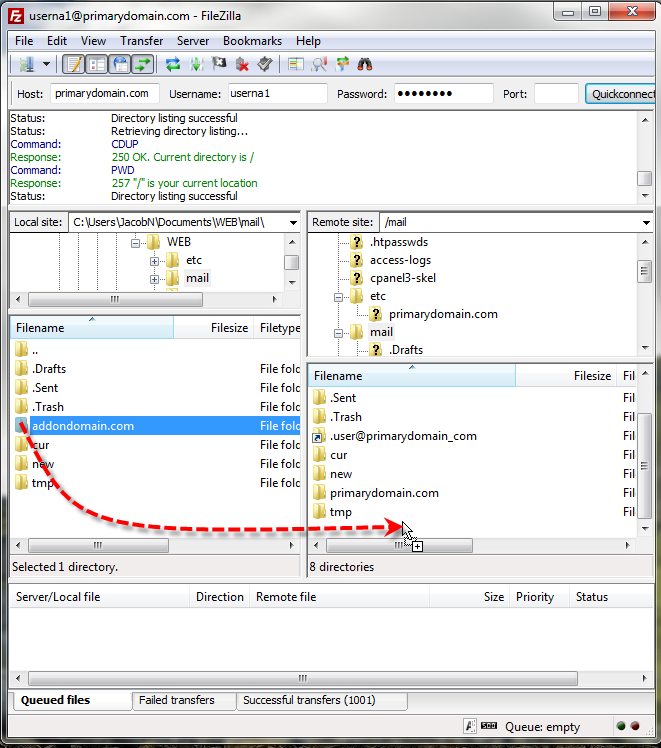Toggle directory comparison
Viewport: 661px width, 748px height.
[x=319, y=64]
